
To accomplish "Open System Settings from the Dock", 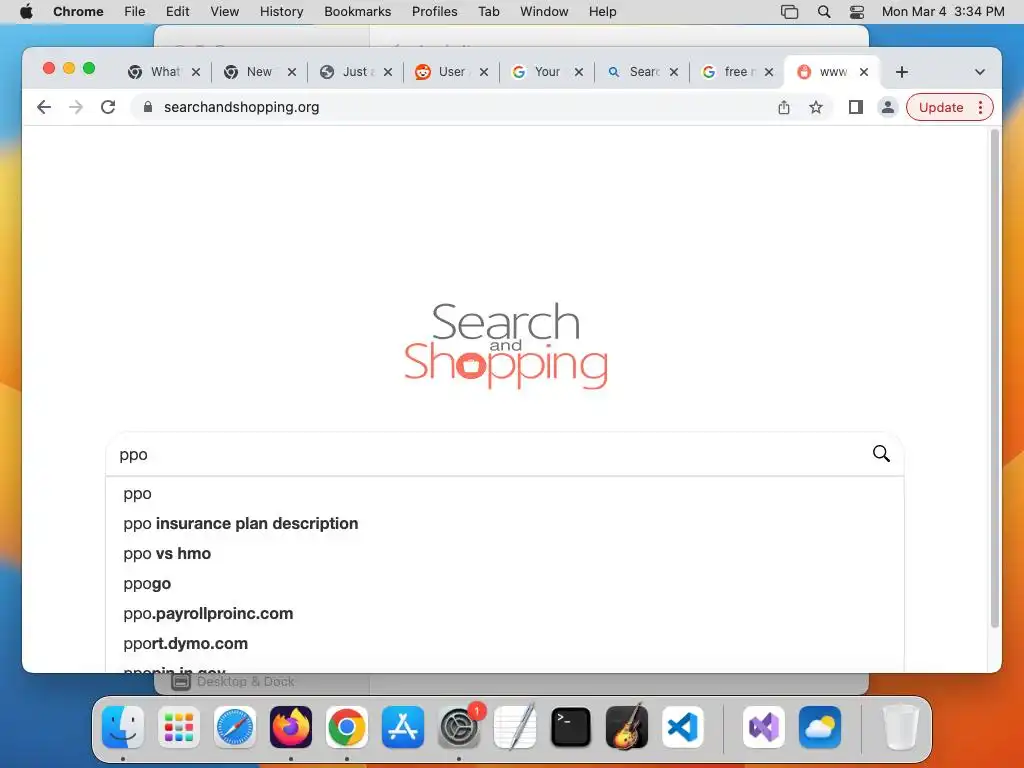I will [459, 727].
